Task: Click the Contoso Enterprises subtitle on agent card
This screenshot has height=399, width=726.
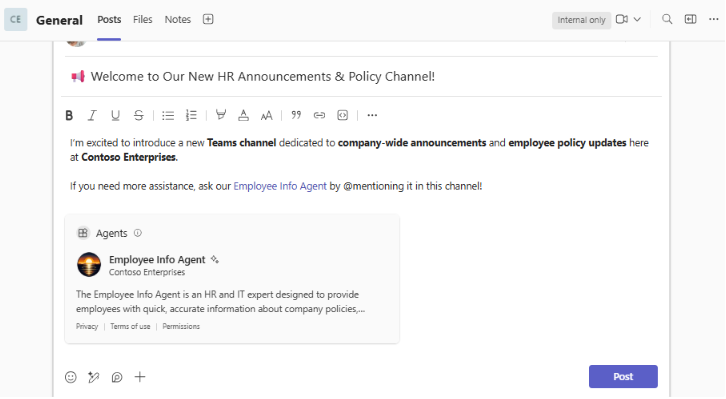Action: [x=147, y=272]
